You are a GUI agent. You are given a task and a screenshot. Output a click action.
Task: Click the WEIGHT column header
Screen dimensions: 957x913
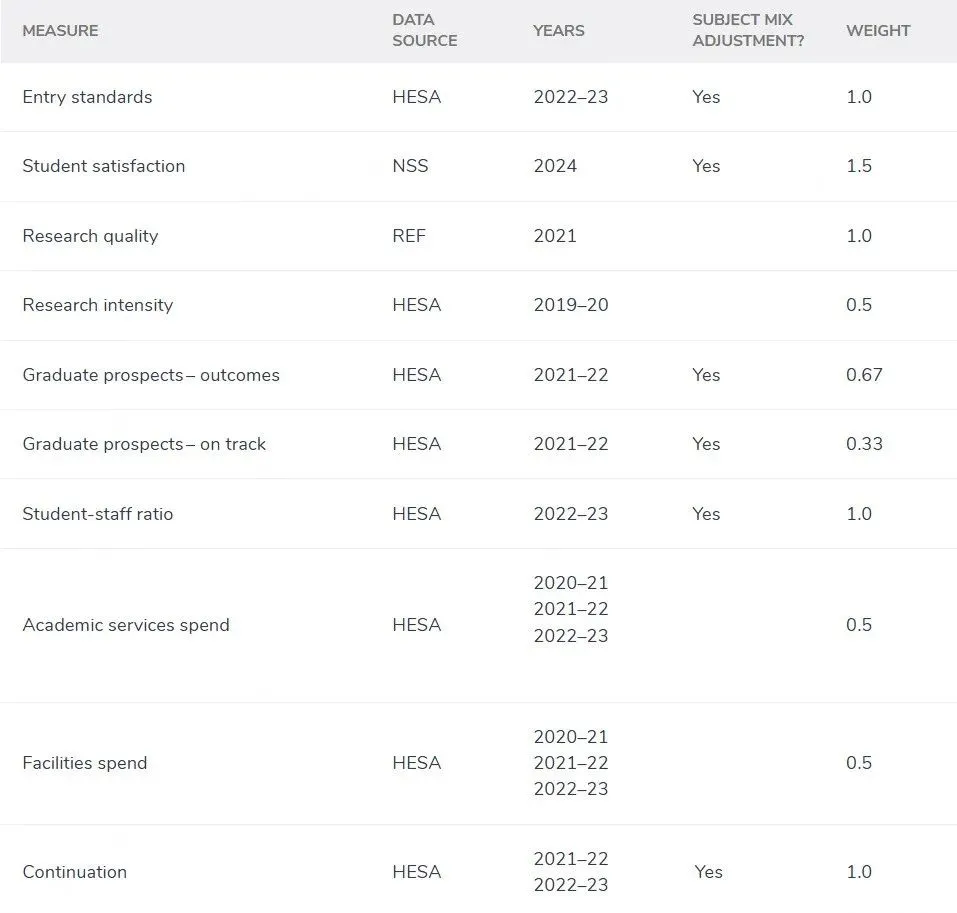pos(878,31)
